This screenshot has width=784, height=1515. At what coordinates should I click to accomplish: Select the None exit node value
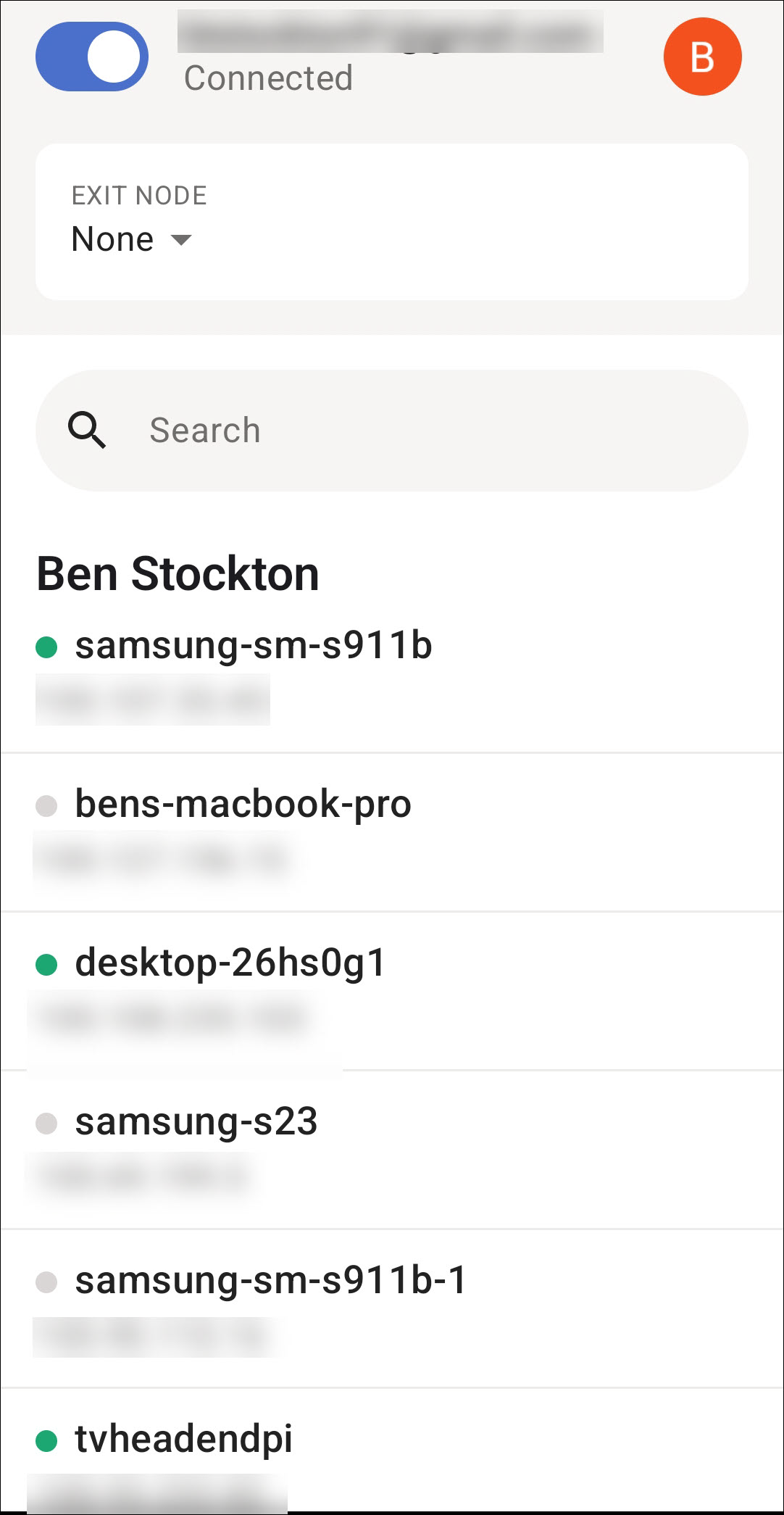[113, 239]
